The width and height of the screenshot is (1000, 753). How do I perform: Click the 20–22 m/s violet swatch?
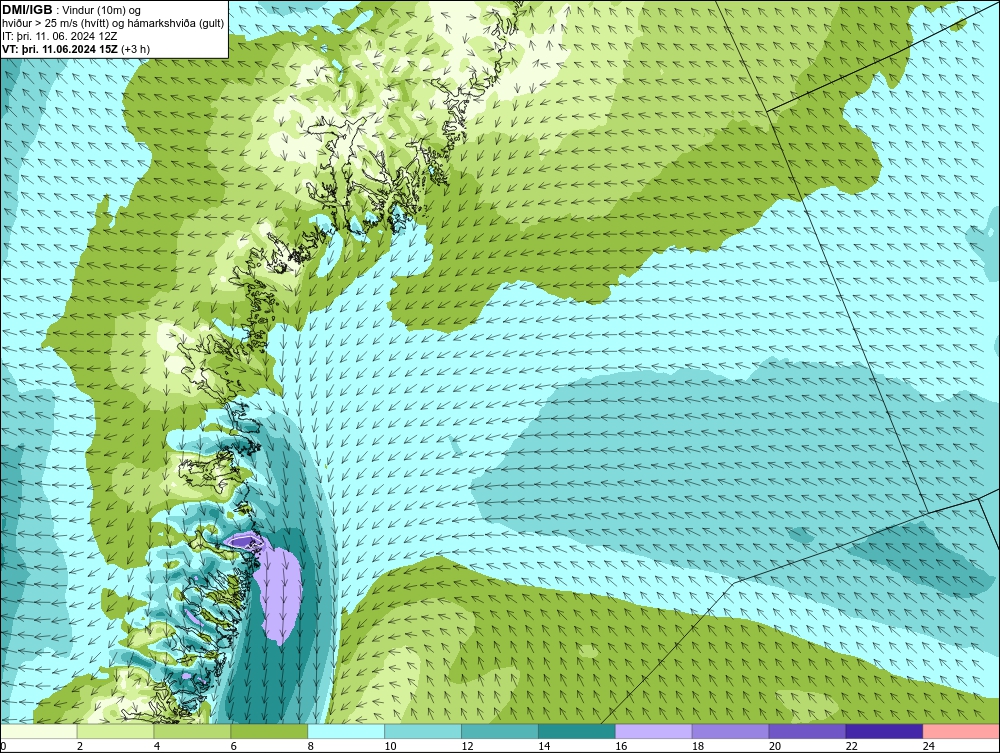click(807, 731)
